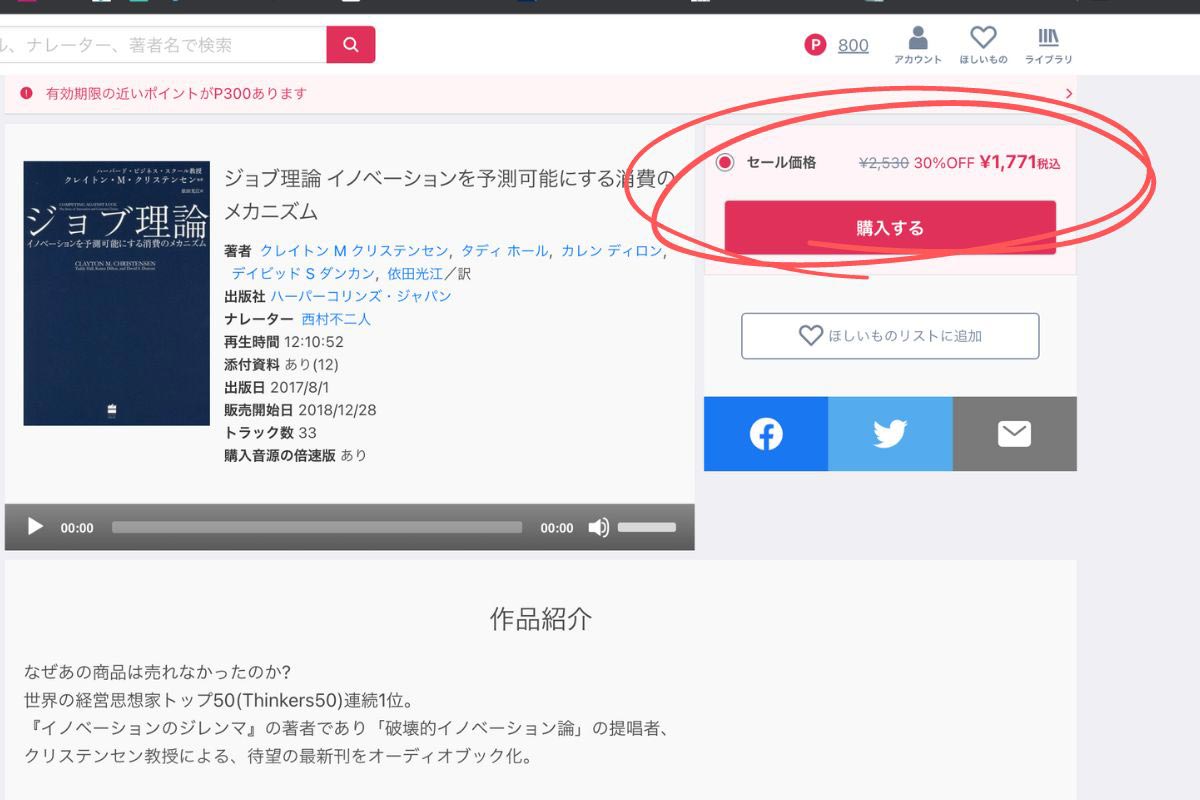Add the book to ほしいものリスト wishlist
The width and height of the screenshot is (1200, 800).
tap(888, 336)
